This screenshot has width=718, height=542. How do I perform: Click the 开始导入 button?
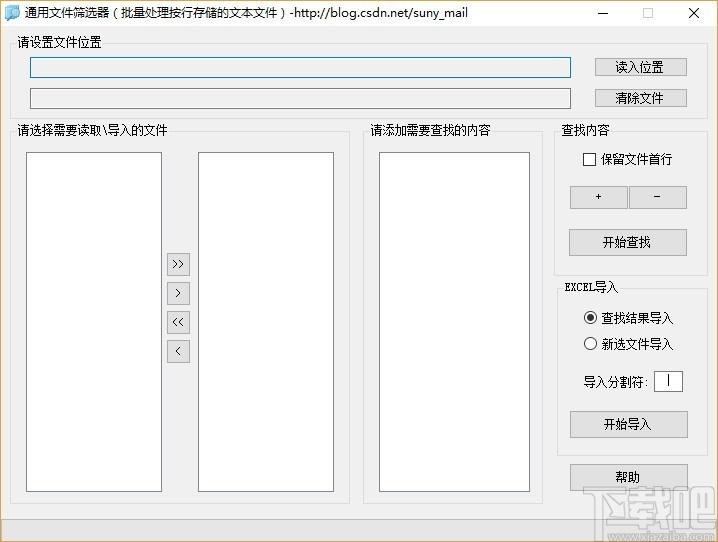629,424
